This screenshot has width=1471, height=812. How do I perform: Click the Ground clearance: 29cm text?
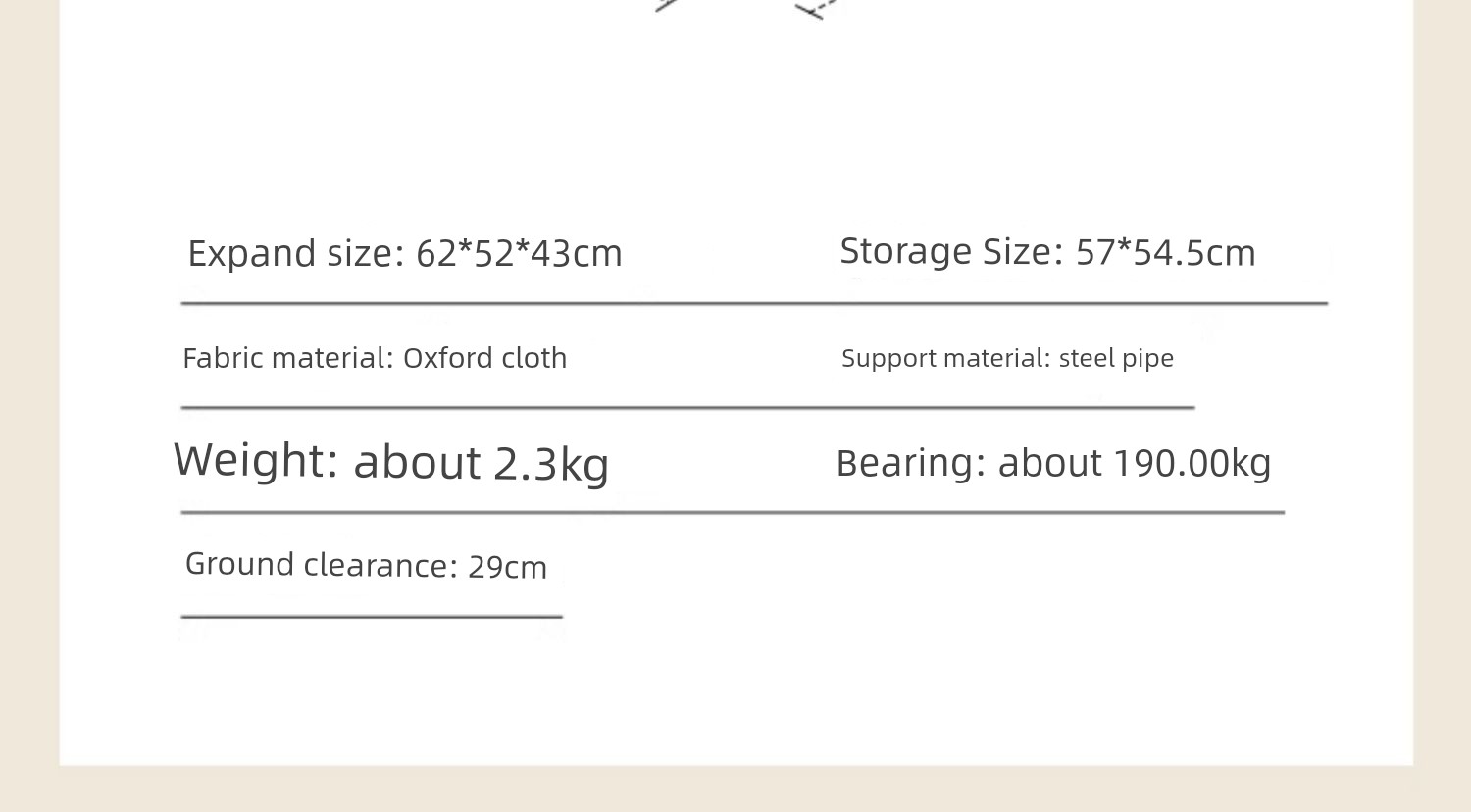click(x=366, y=565)
